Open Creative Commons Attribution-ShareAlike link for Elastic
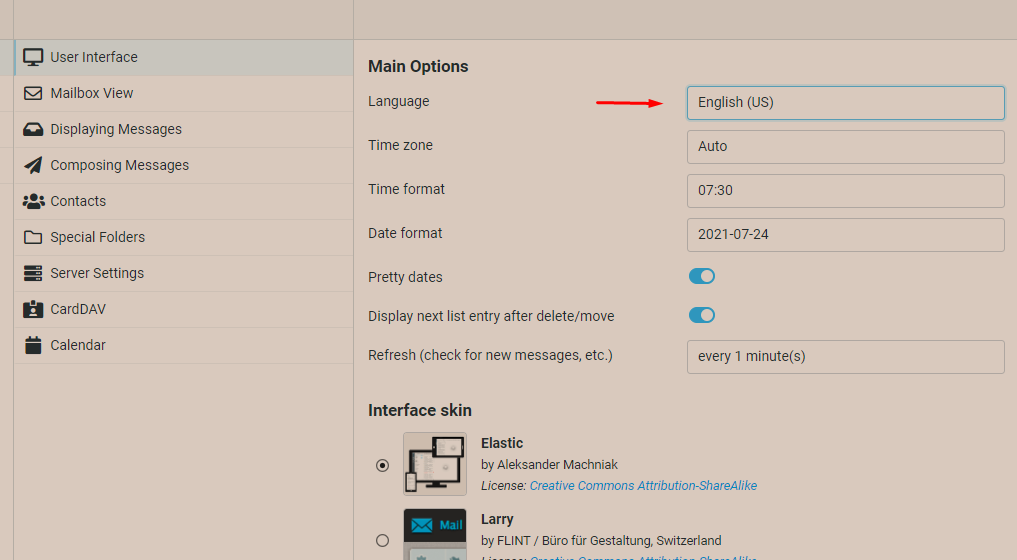Screen dimensions: 1017x560 pyautogui.click(x=643, y=486)
